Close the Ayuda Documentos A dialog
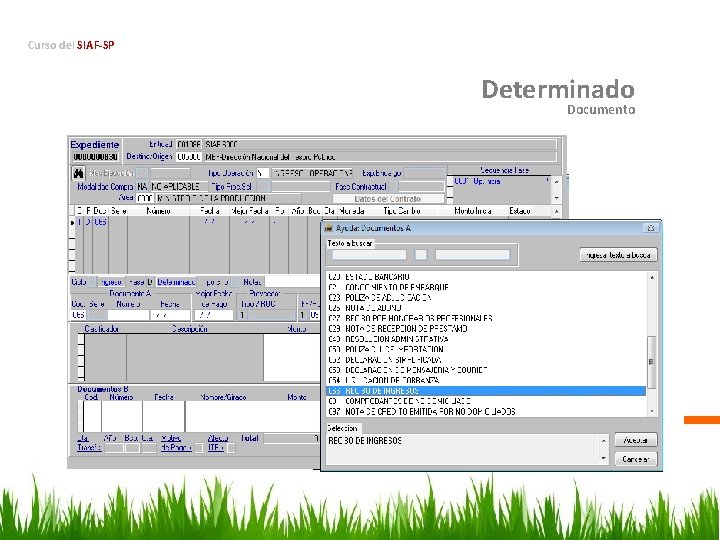This screenshot has width=720, height=540. pyautogui.click(x=650, y=228)
